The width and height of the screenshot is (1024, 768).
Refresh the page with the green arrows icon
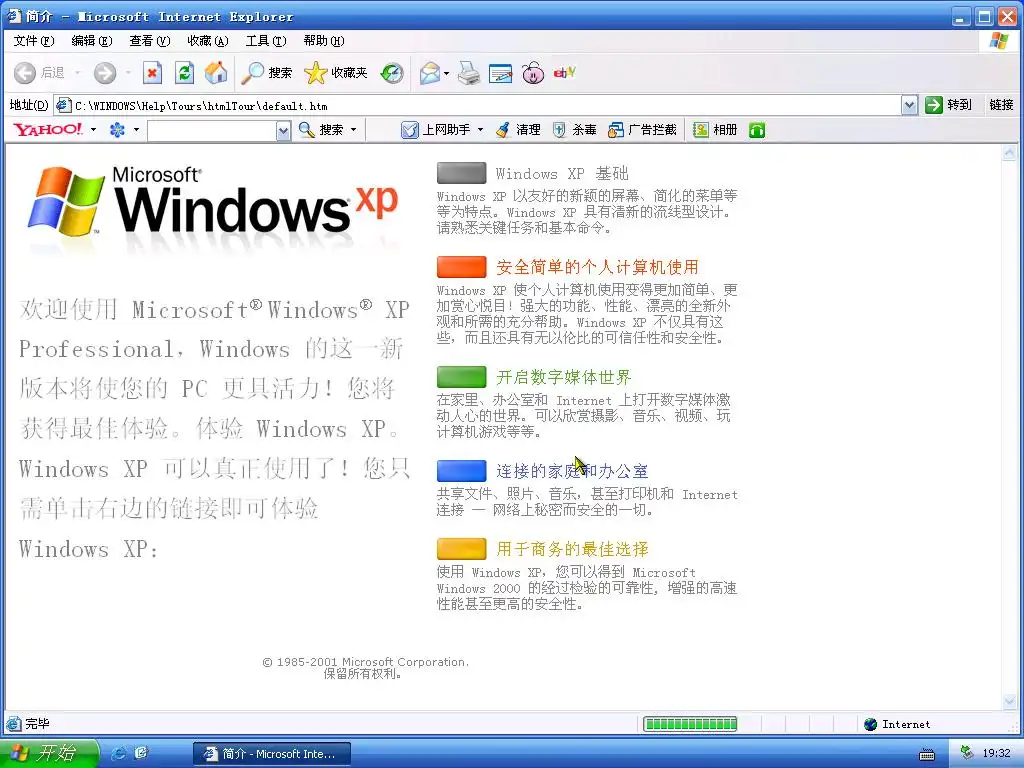[x=185, y=72]
